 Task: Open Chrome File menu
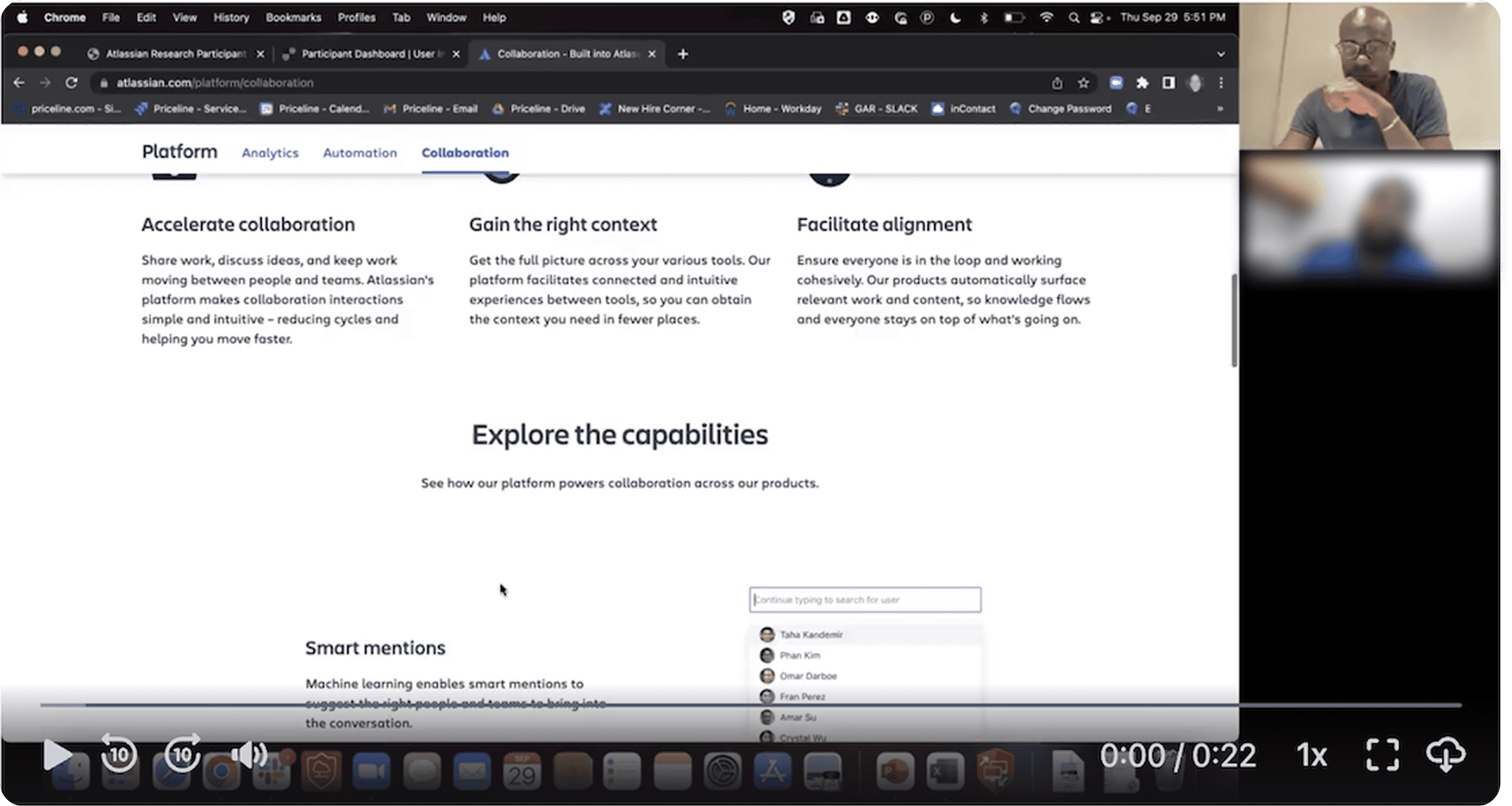111,17
